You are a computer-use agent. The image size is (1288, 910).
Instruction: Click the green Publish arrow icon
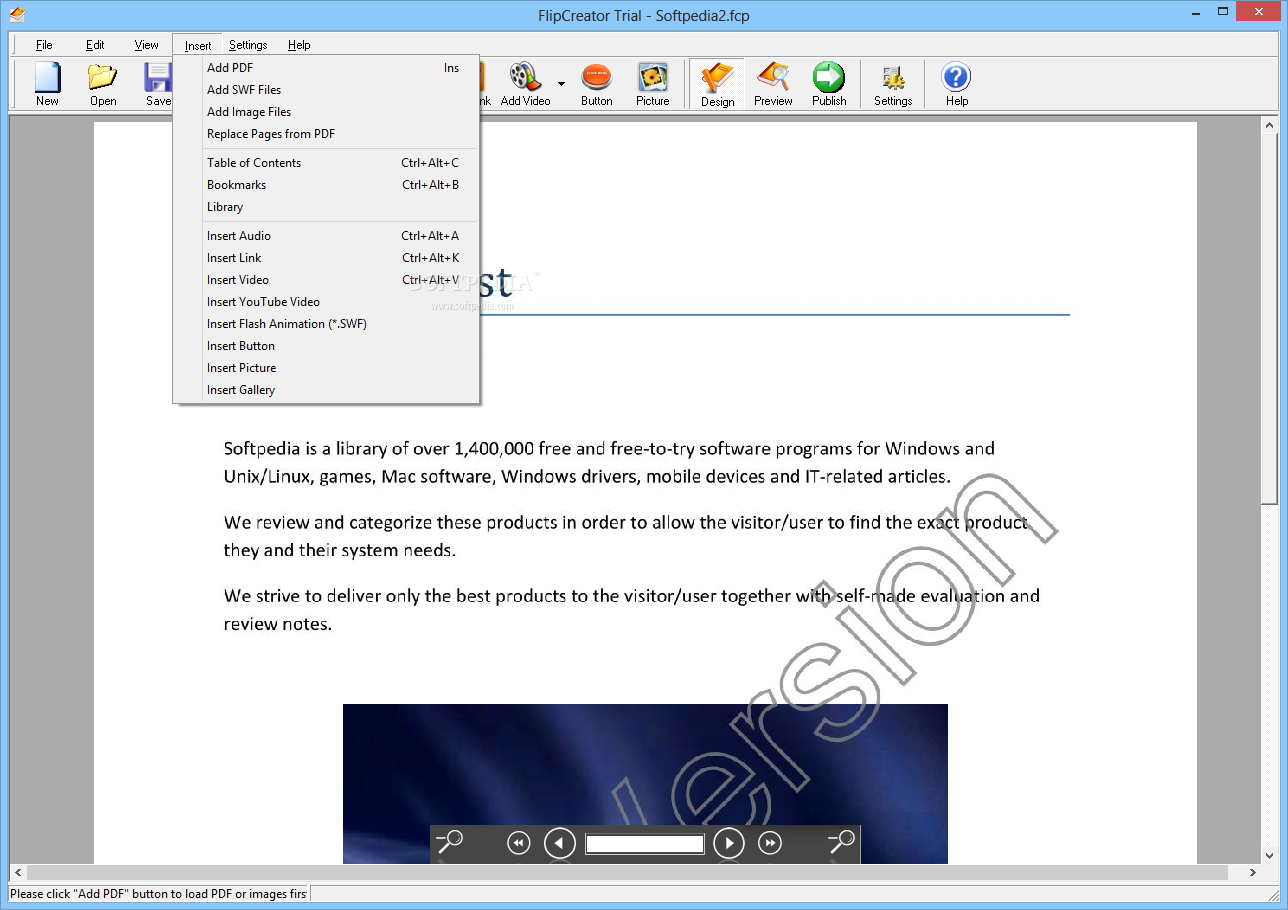[x=829, y=84]
